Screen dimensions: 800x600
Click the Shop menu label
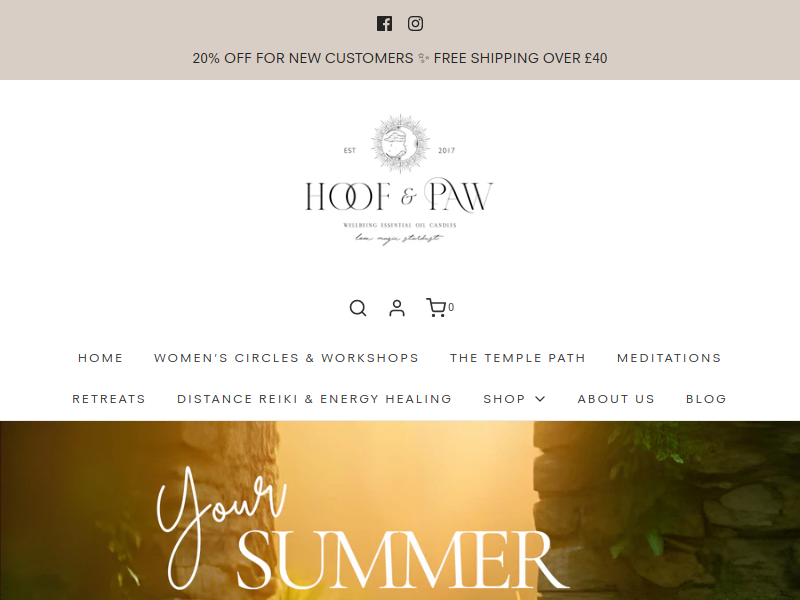tap(505, 399)
